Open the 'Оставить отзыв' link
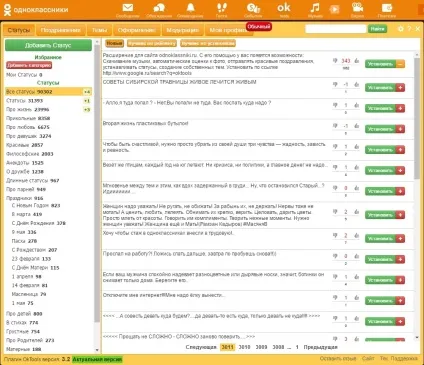This screenshot has width=424, height=365. click(338, 358)
